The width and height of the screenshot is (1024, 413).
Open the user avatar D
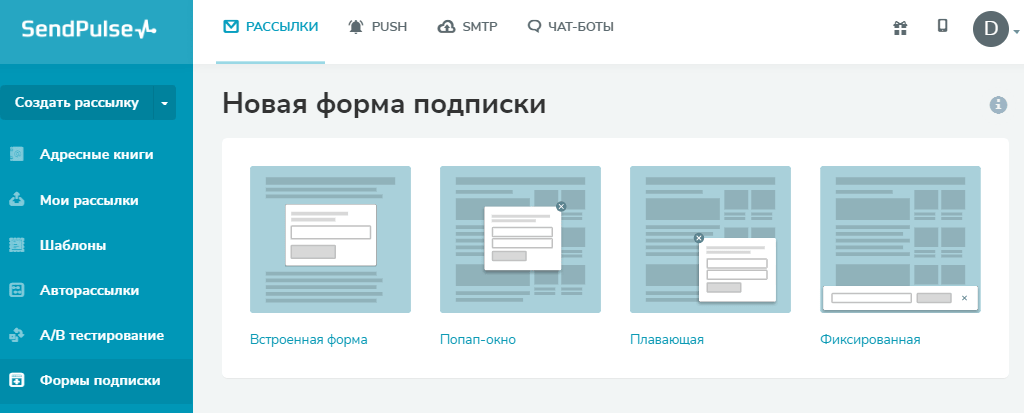[x=991, y=28]
